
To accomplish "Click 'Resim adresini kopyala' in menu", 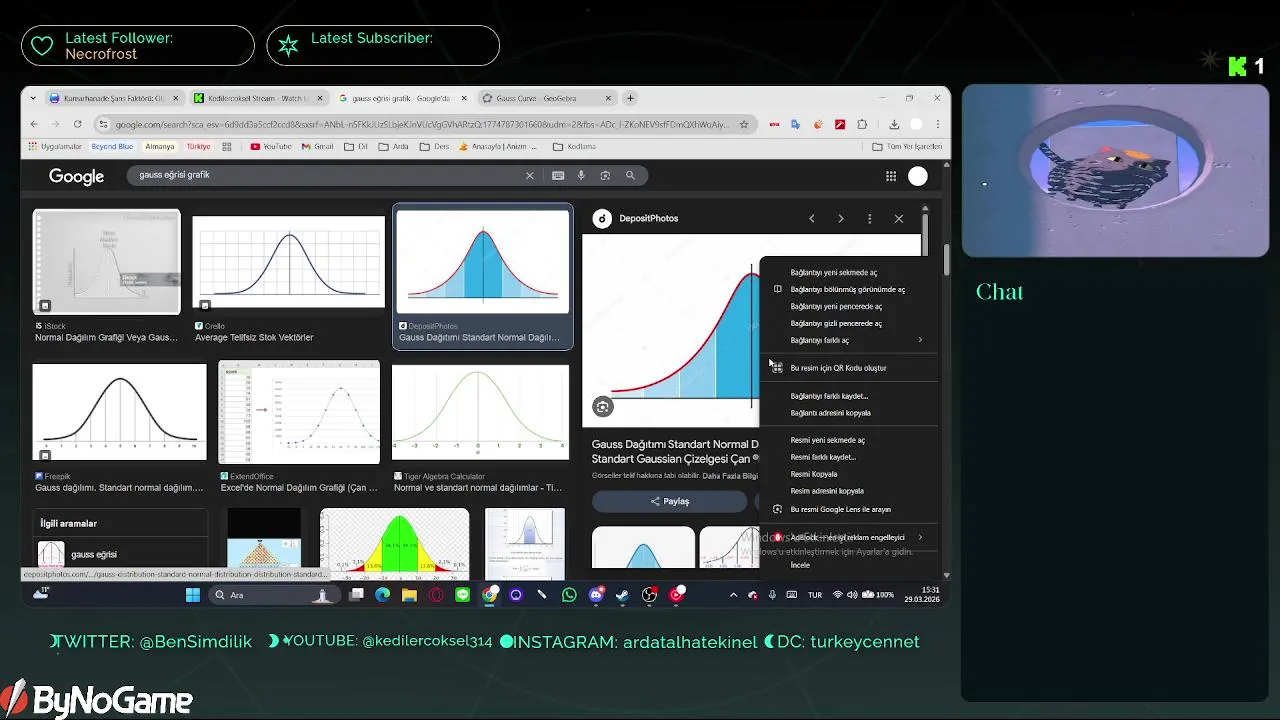I will click(827, 491).
